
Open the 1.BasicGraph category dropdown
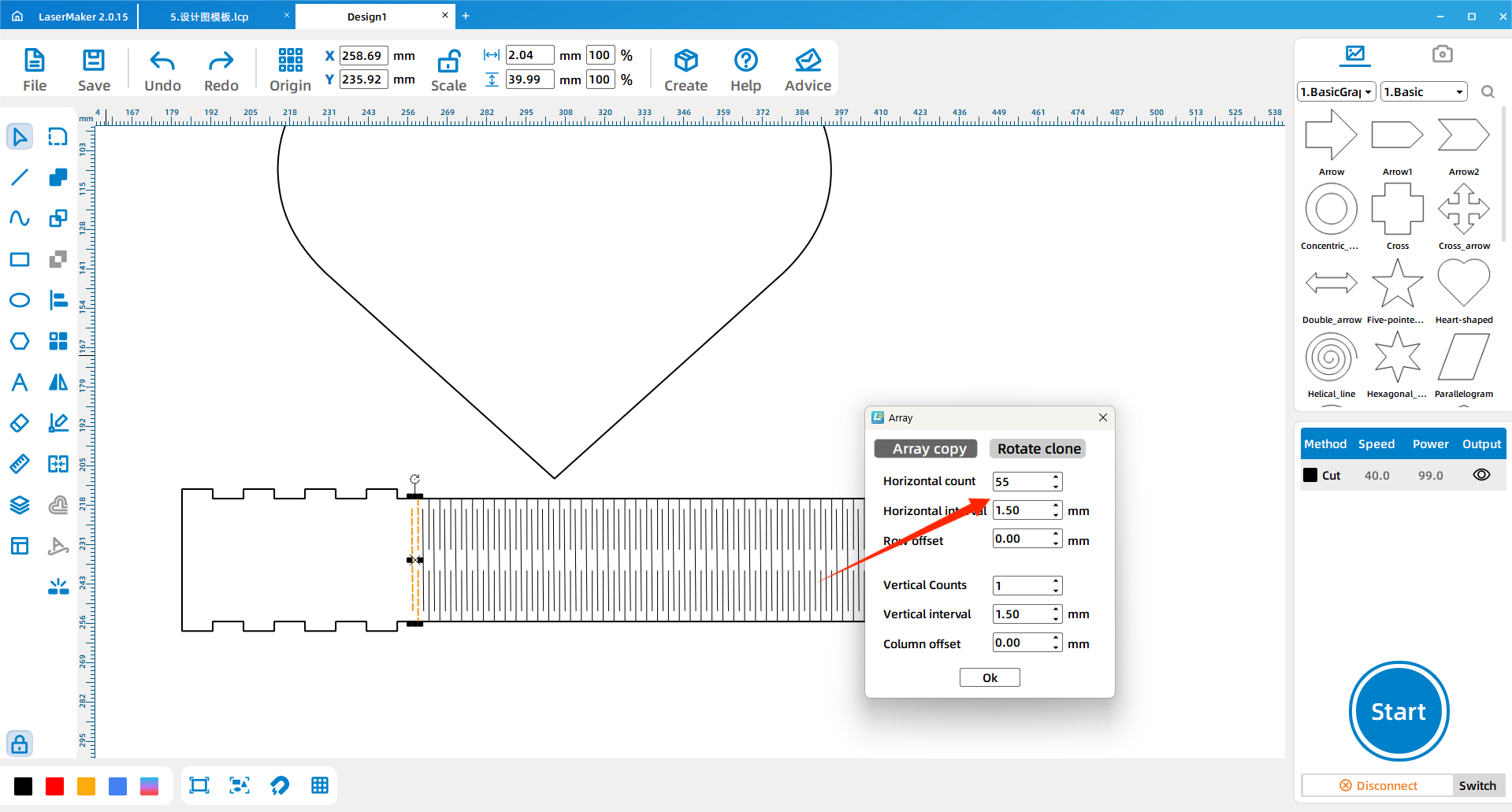(x=1336, y=92)
